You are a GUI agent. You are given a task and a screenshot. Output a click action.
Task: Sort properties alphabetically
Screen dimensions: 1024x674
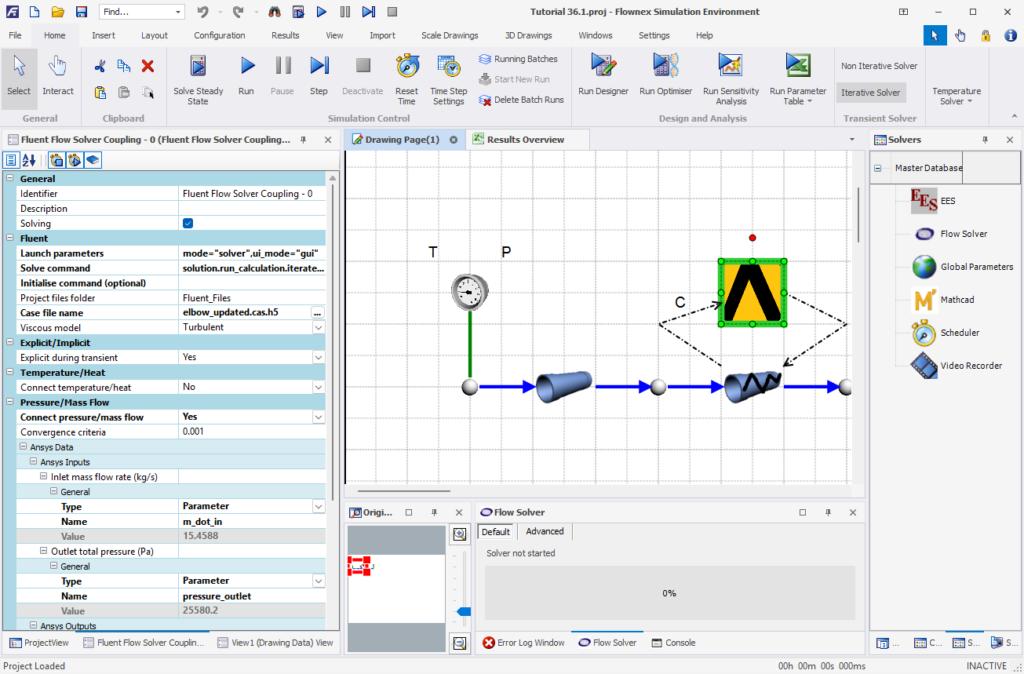29,160
